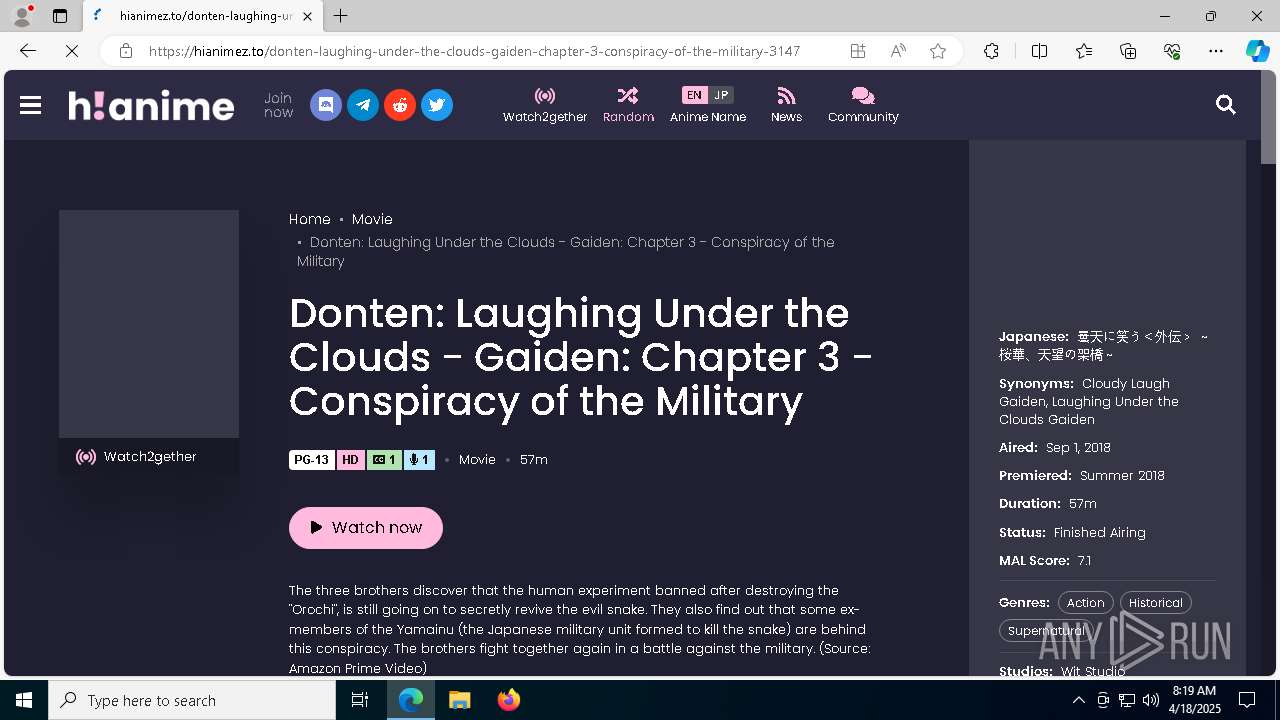Open the Telegram channel icon
Screen dimensions: 1280x720
point(363,105)
